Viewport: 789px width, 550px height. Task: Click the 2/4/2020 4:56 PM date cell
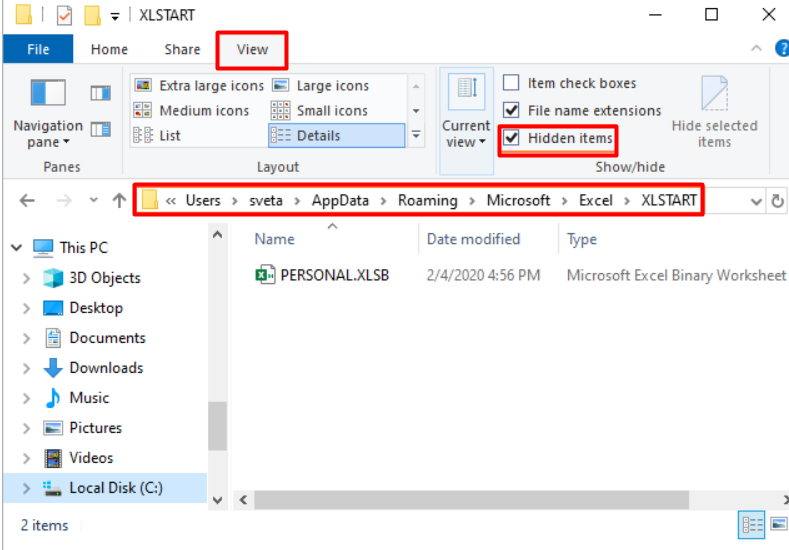pyautogui.click(x=483, y=275)
